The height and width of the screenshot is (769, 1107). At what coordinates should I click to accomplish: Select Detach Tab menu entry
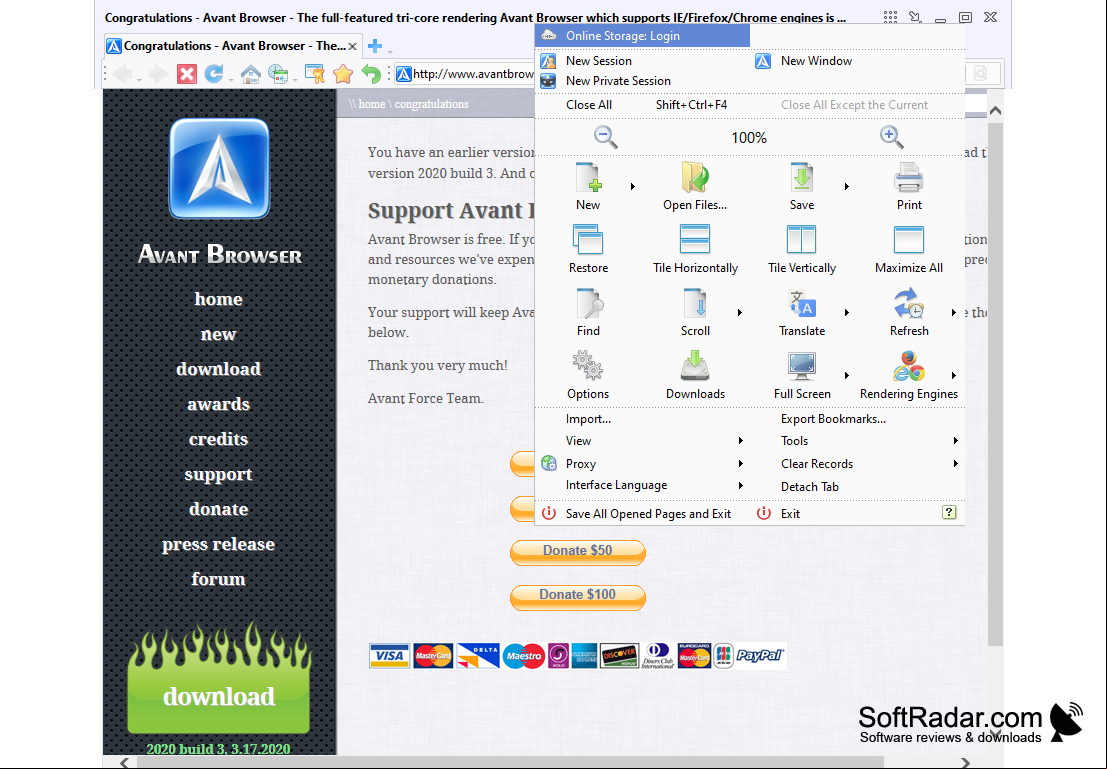(x=858, y=487)
